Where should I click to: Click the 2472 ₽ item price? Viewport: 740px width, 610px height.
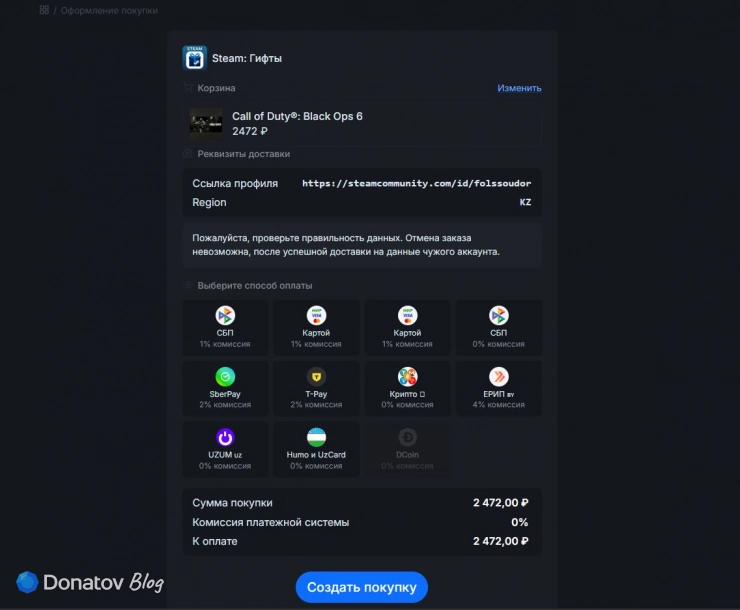click(250, 131)
